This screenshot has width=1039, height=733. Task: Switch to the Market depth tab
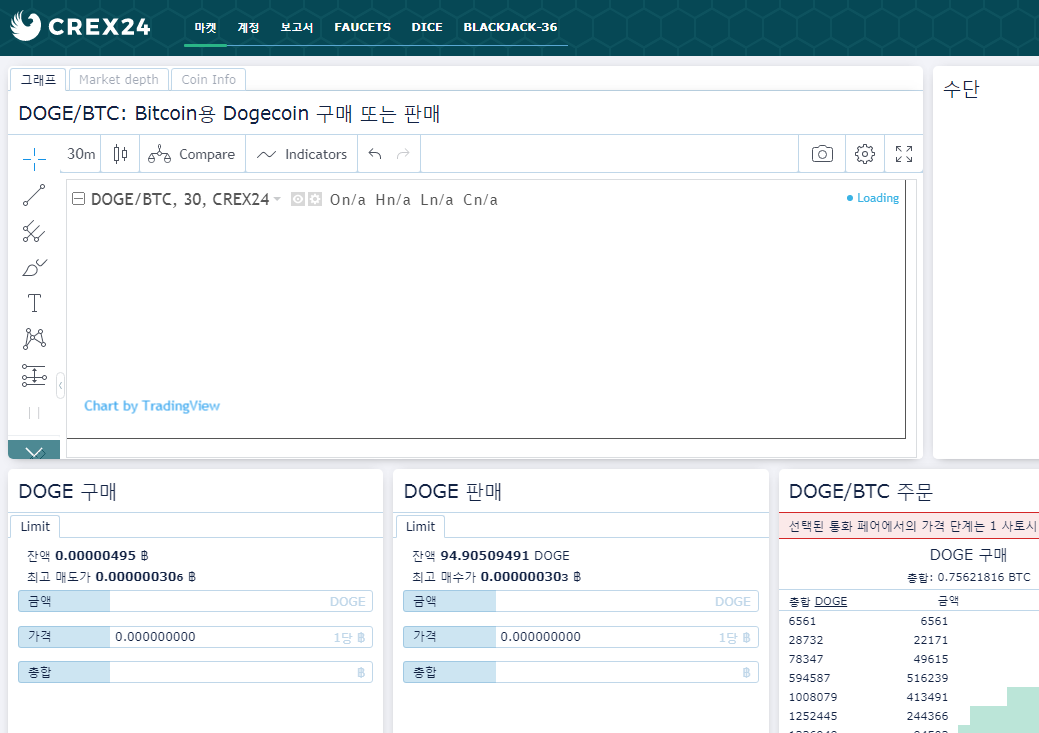coord(119,80)
